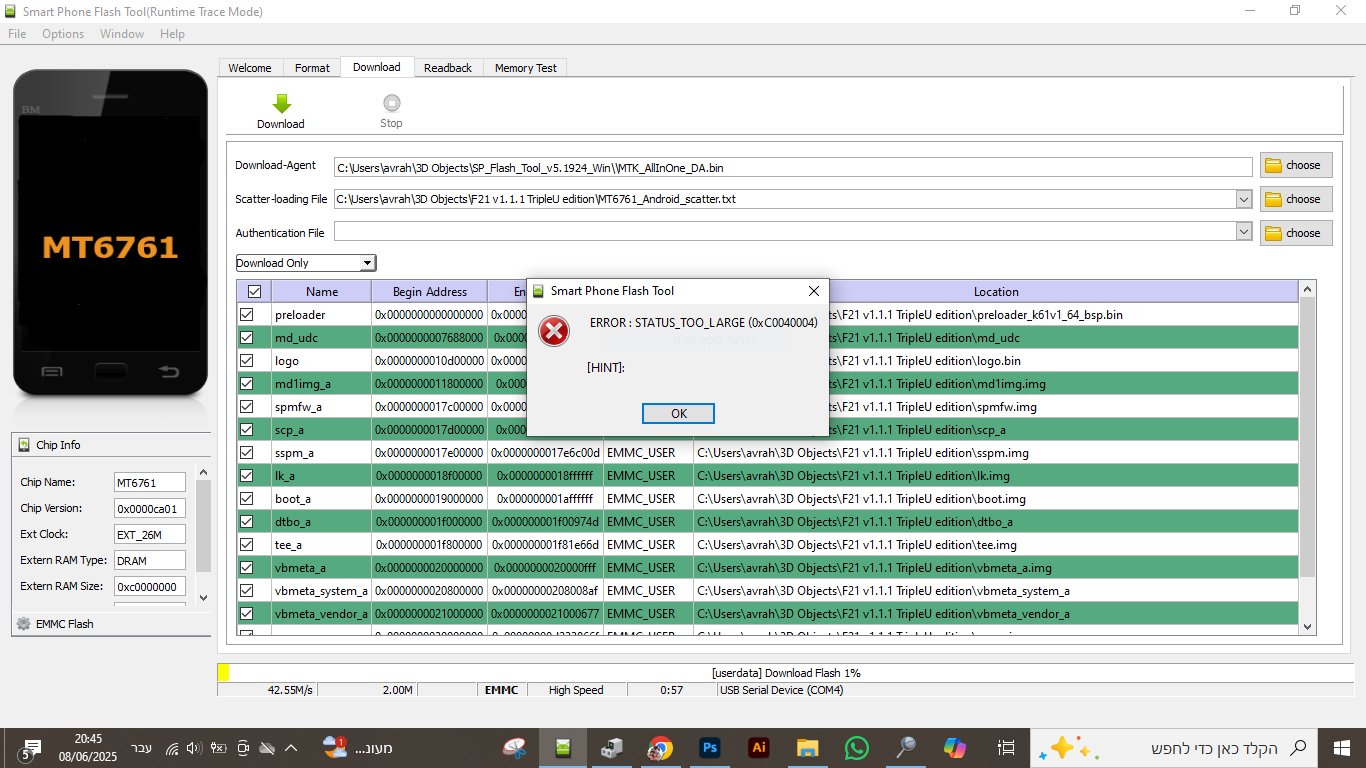The image size is (1366, 768).
Task: Open File Explorer from the taskbar
Action: [808, 747]
